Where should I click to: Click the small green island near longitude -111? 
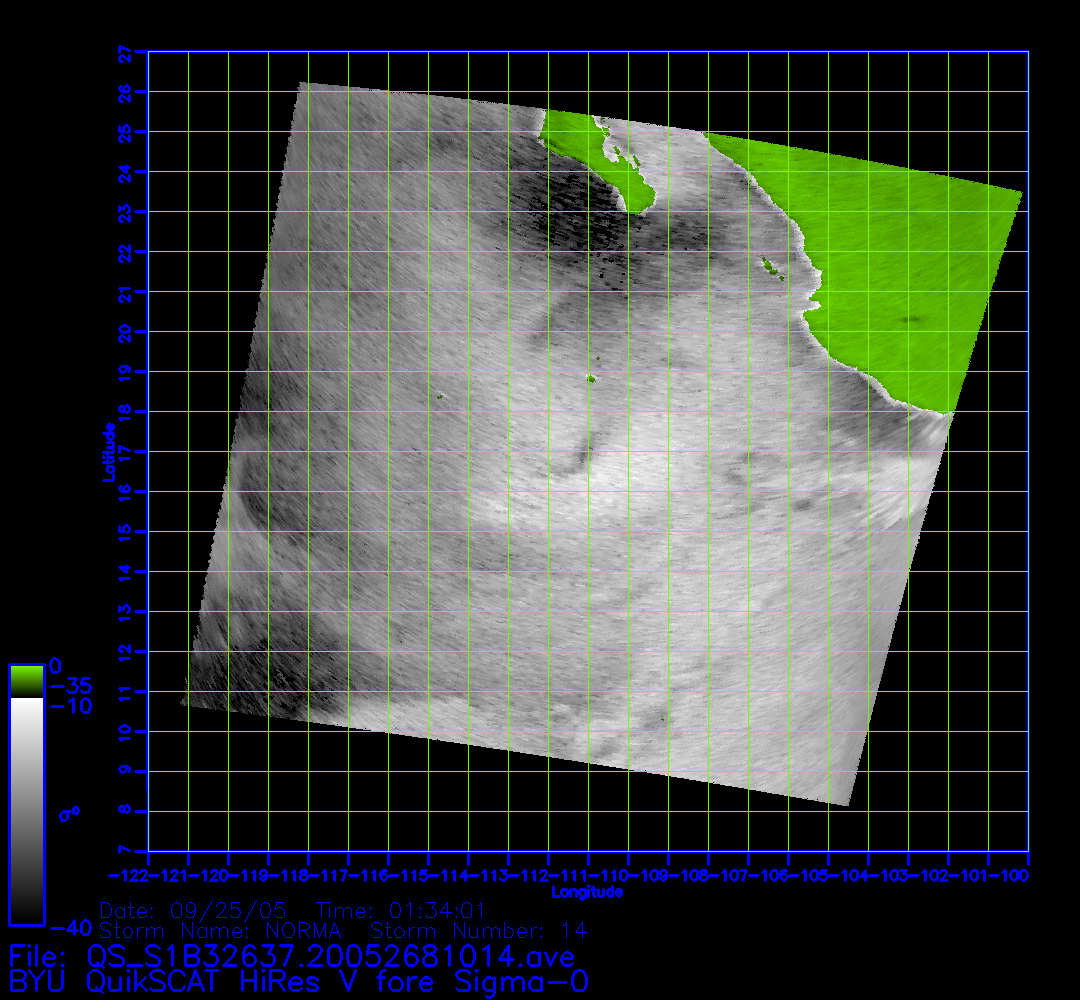[x=591, y=379]
